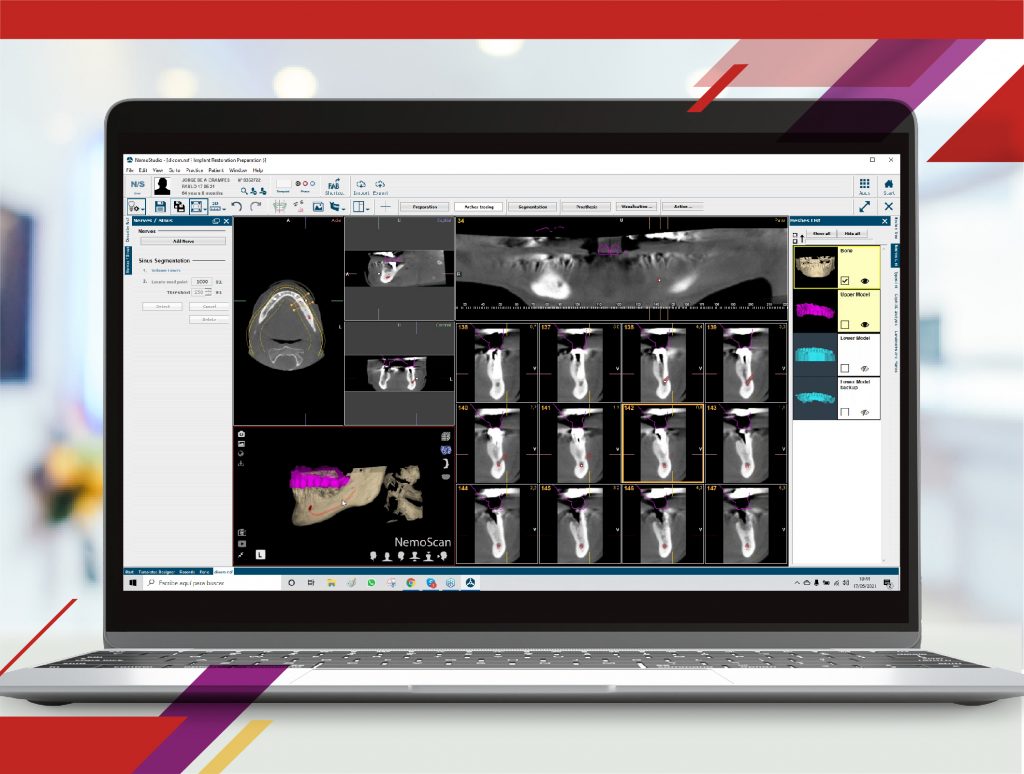Click the patient search magnifier icon
Viewport: 1024px width, 774px height.
pos(244,191)
